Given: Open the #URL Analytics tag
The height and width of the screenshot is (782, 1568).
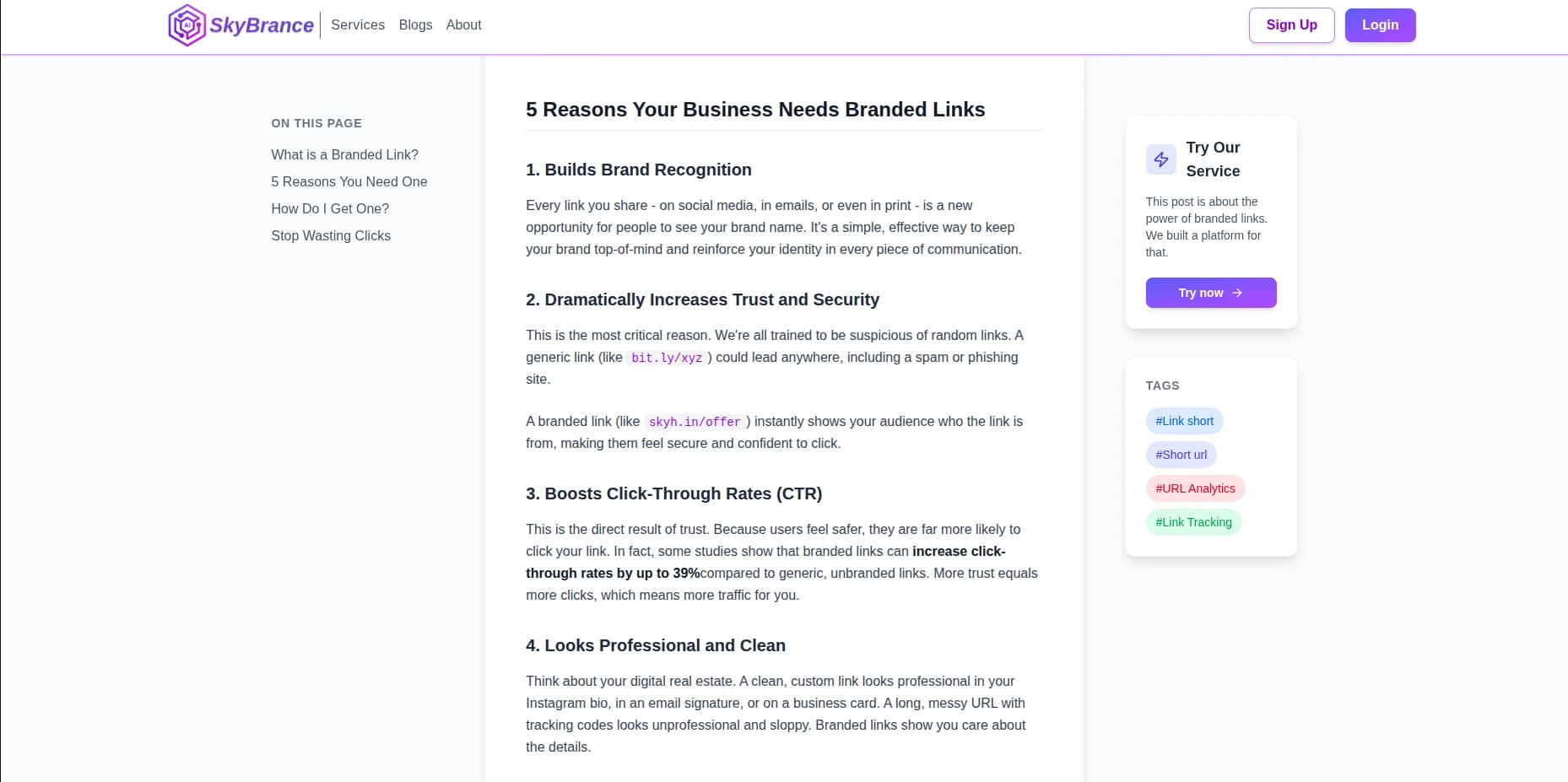Looking at the screenshot, I should [x=1195, y=488].
